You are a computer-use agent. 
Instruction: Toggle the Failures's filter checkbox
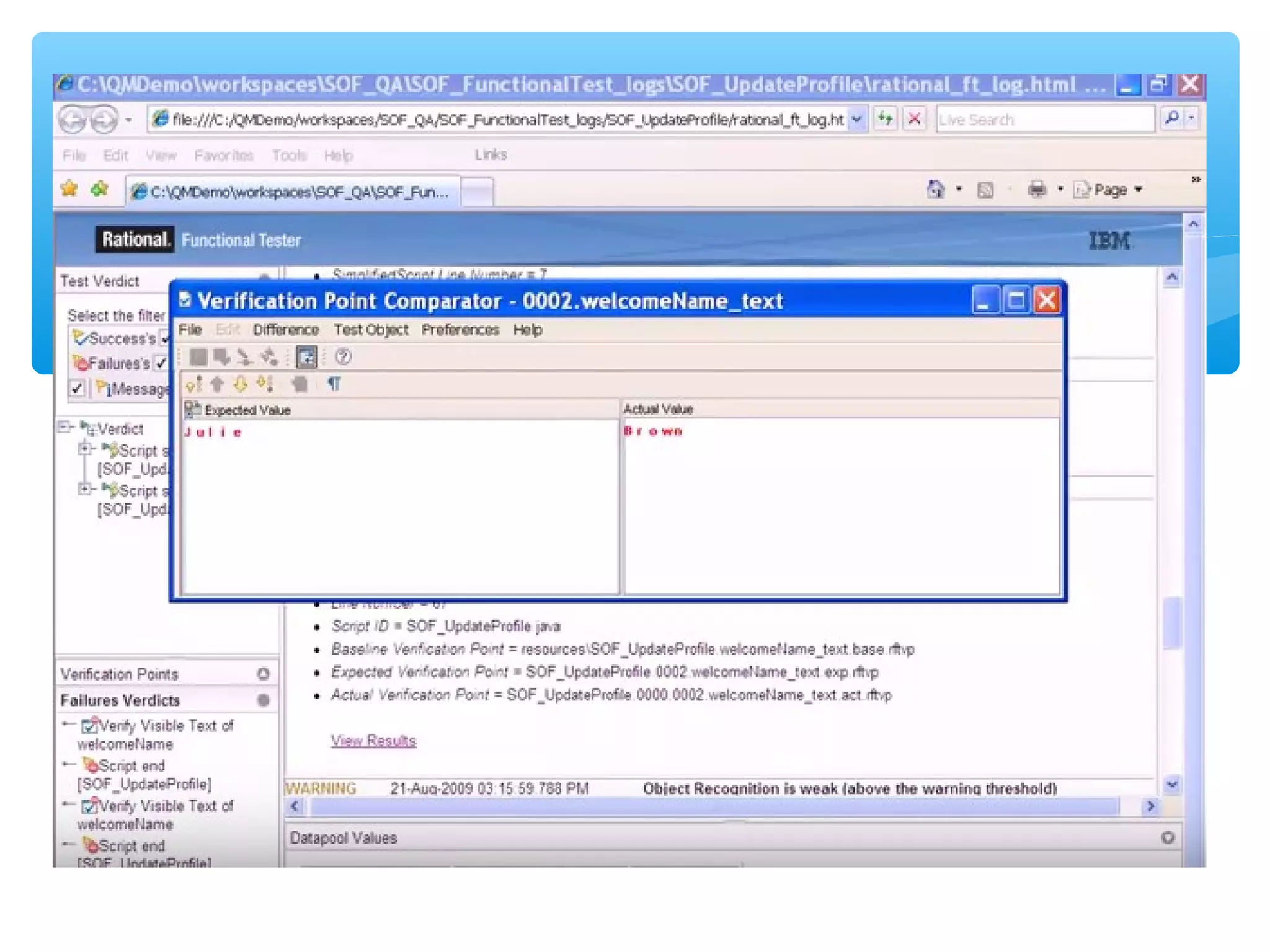[161, 363]
